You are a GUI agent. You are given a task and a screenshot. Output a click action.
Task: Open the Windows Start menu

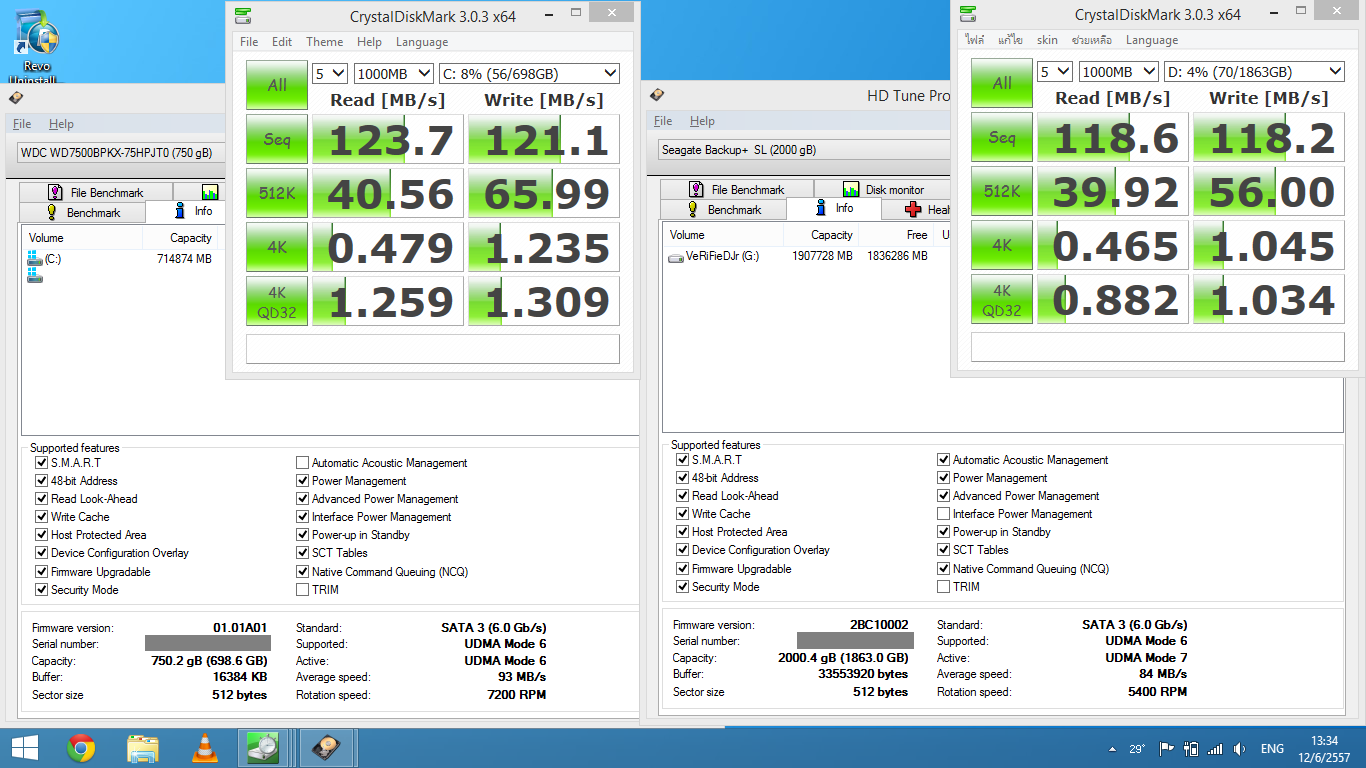tap(25, 748)
